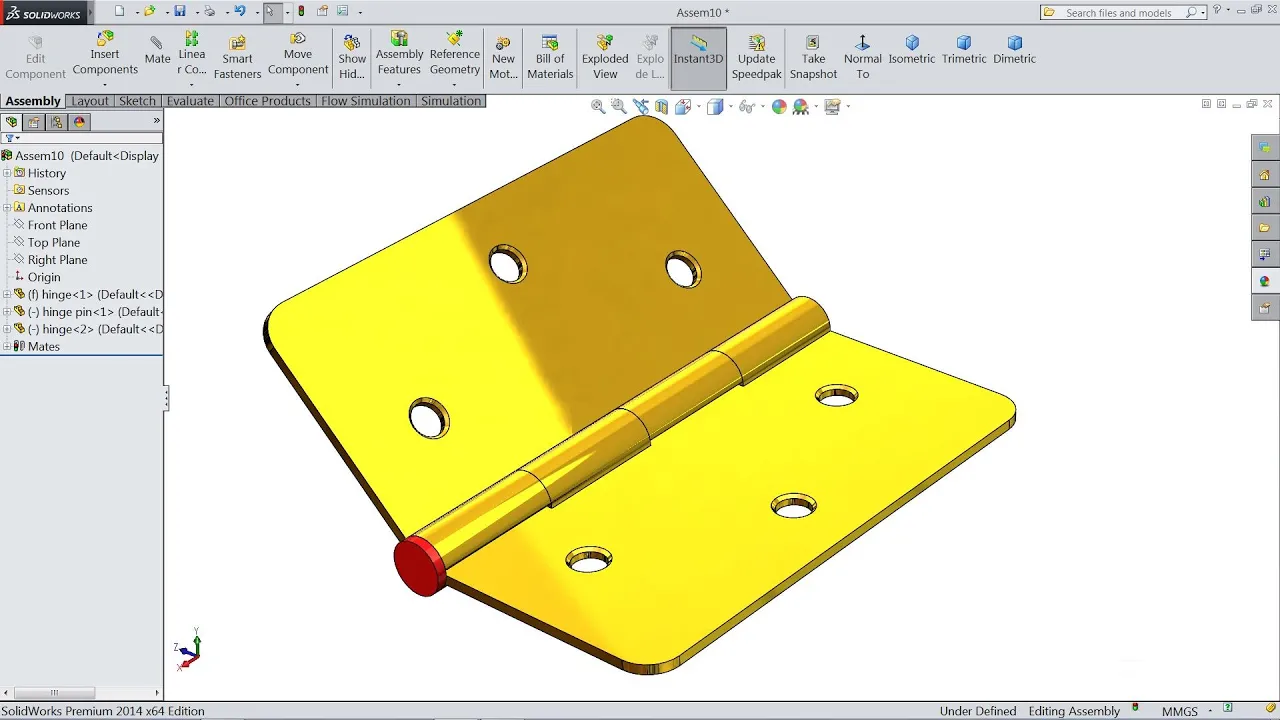Click Take Snapshot tool
This screenshot has height=720, width=1280.
813,57
